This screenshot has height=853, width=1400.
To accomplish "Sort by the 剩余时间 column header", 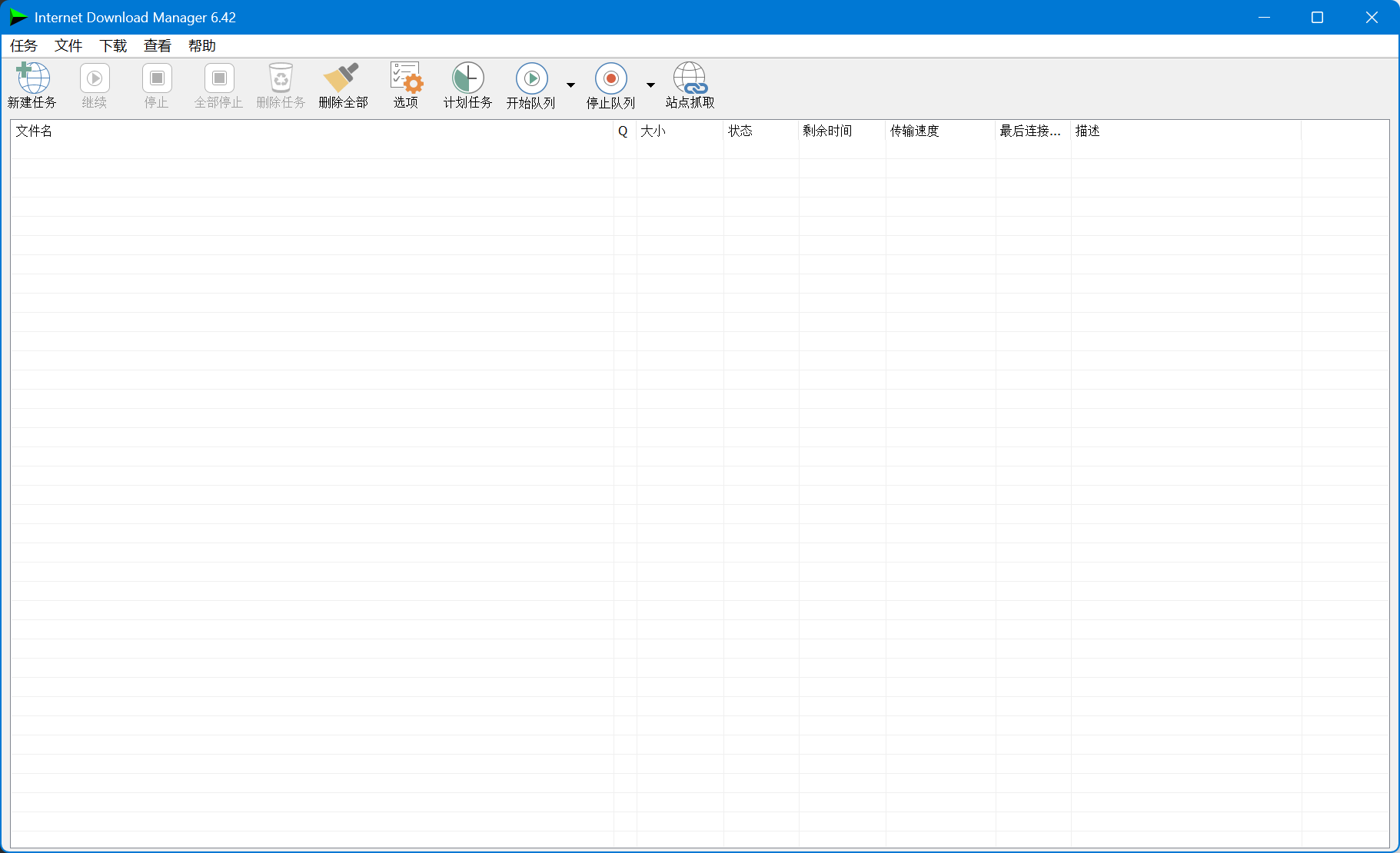I will 843,131.
